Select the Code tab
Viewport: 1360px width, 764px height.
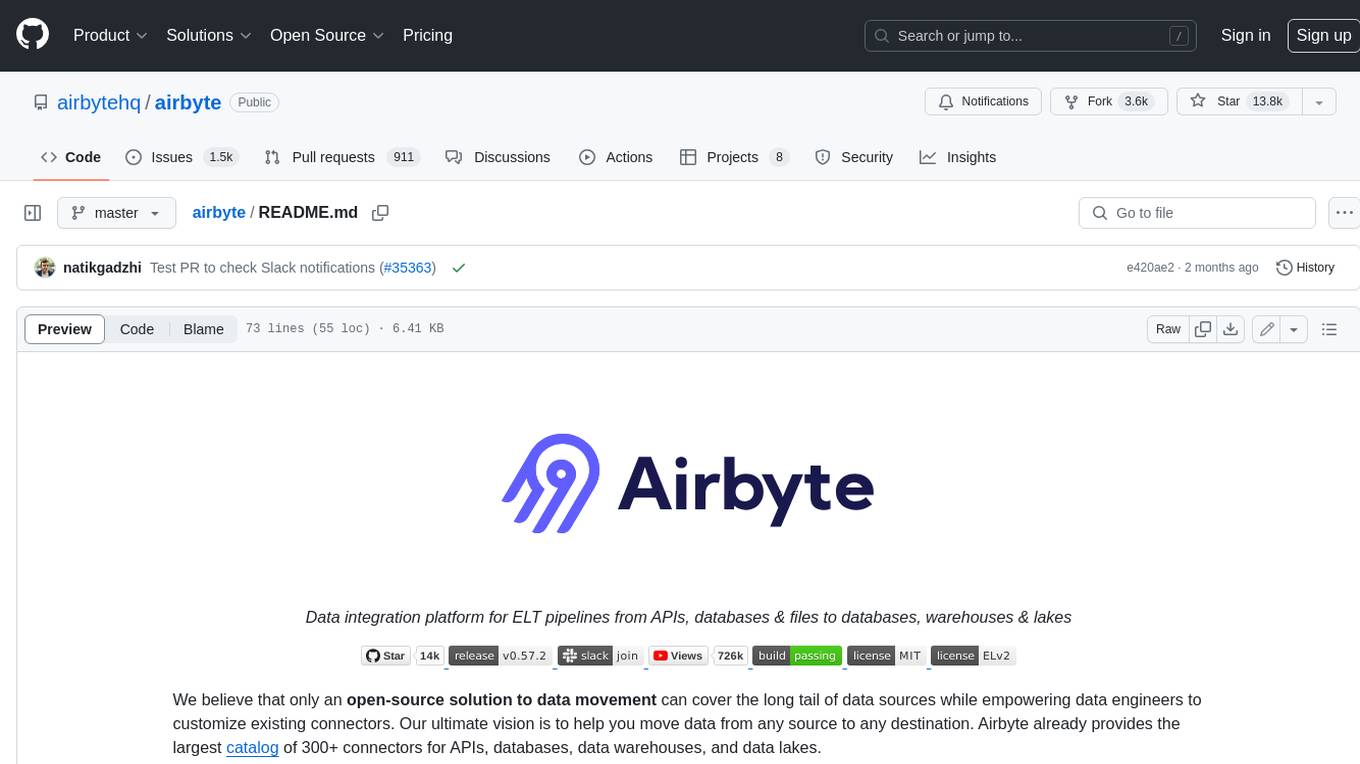(71, 157)
